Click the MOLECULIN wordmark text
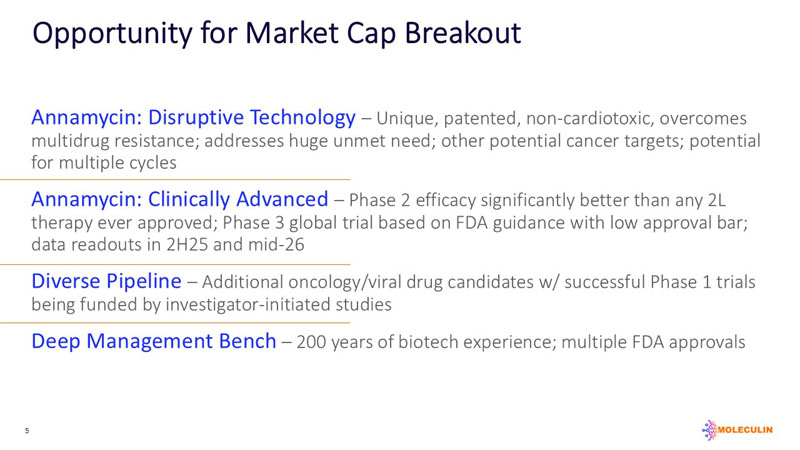This screenshot has height=450, width=800. pyautogui.click(x=747, y=429)
